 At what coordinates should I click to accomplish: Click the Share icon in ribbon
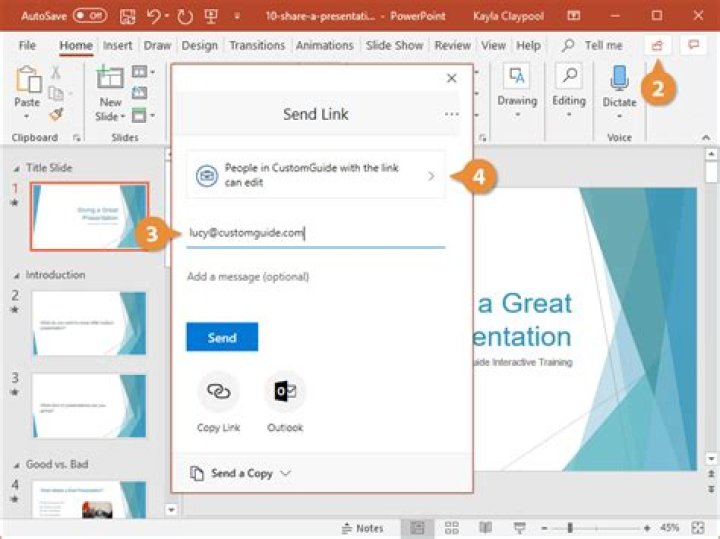(657, 45)
